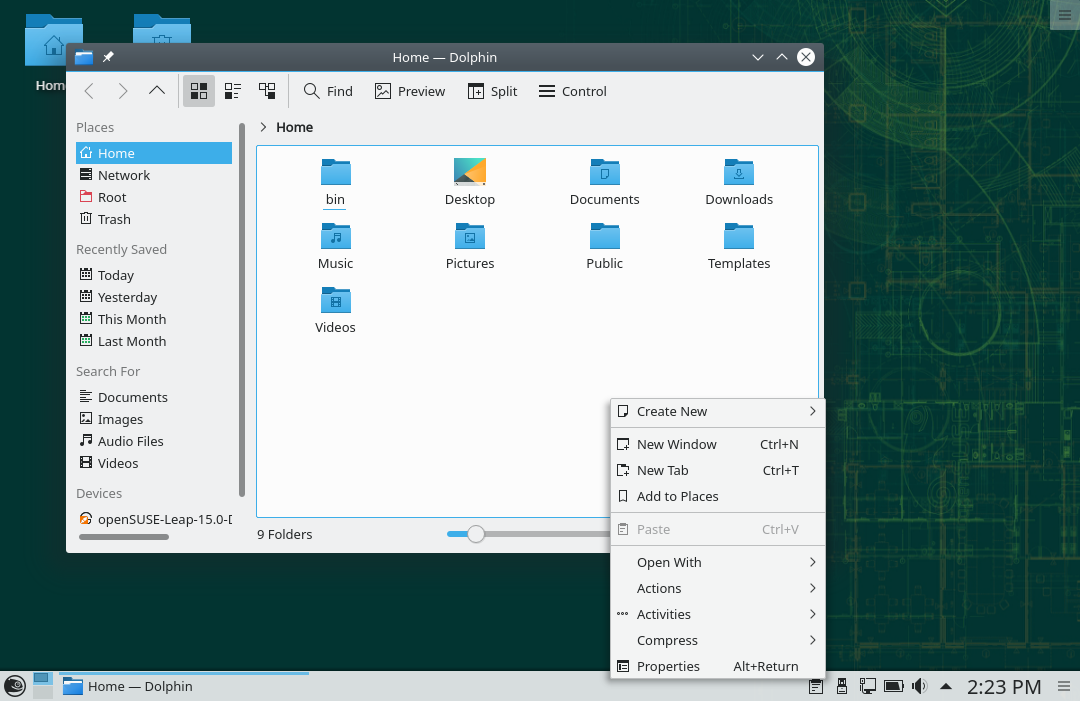Open the volume control in system tray
1080x701 pixels.
(x=919, y=686)
